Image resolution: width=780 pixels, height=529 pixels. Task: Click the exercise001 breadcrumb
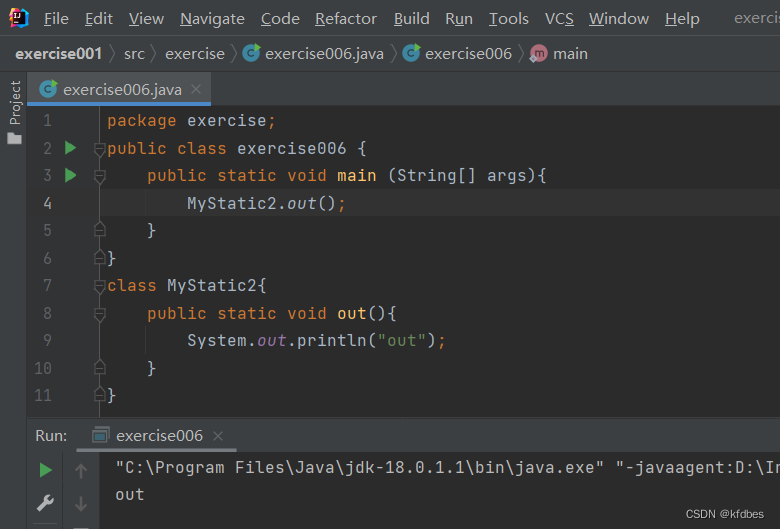[58, 53]
